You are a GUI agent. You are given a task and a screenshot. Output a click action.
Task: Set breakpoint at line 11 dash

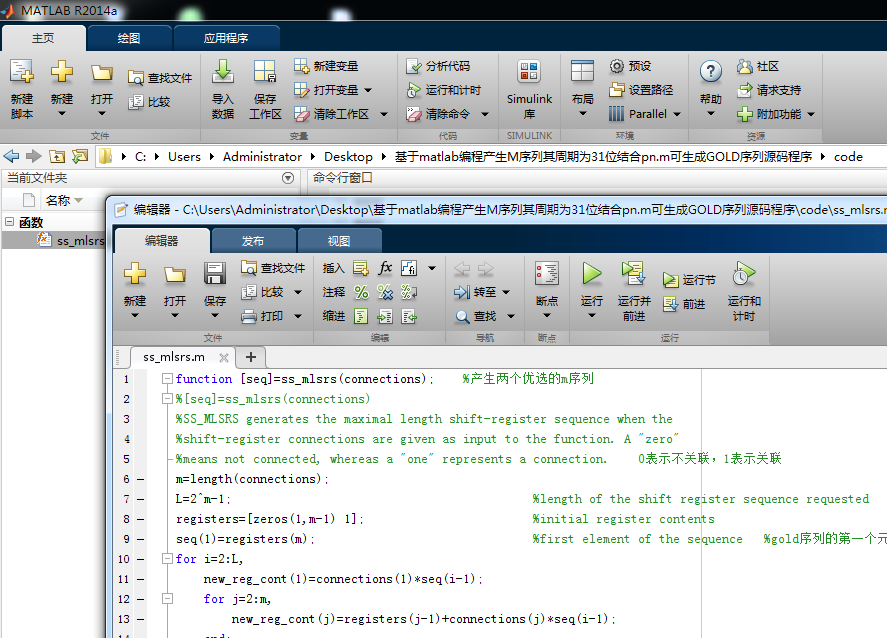[140, 579]
